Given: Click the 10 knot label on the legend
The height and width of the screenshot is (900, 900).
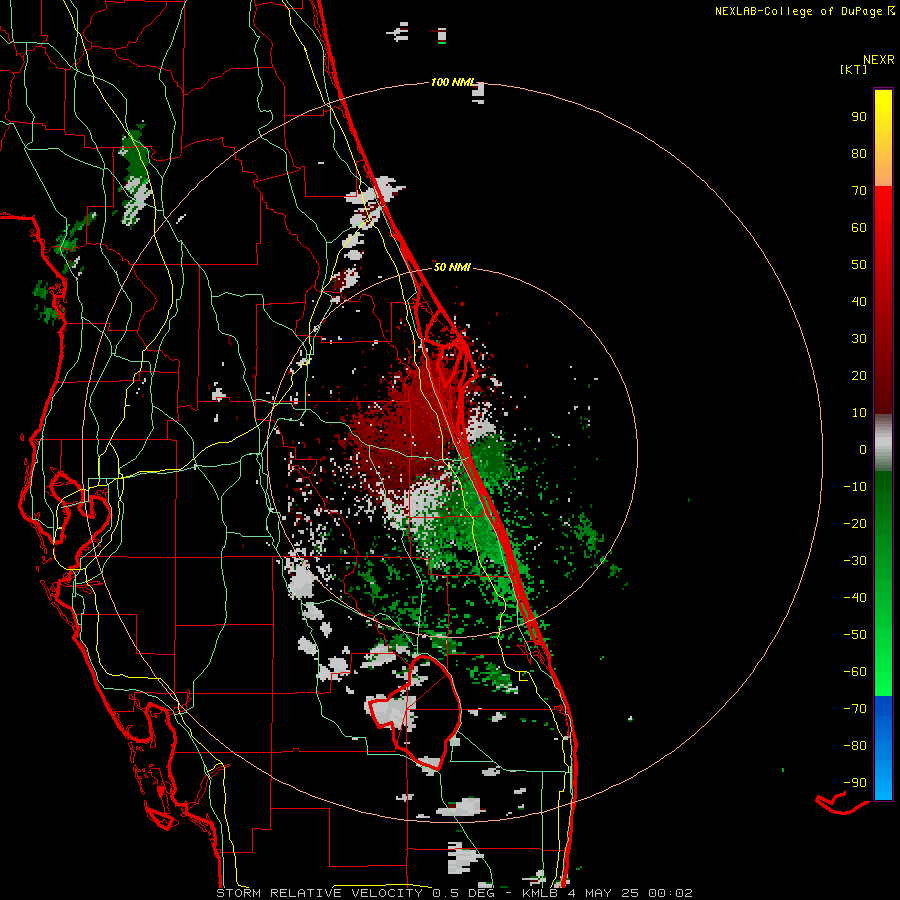Looking at the screenshot, I should point(859,413).
